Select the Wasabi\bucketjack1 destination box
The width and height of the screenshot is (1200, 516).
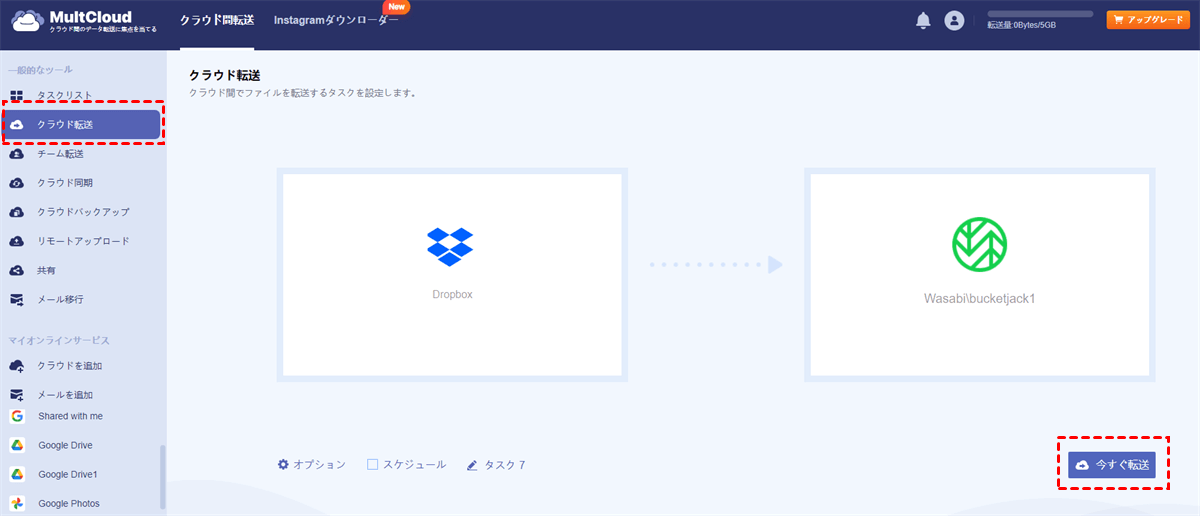click(980, 275)
